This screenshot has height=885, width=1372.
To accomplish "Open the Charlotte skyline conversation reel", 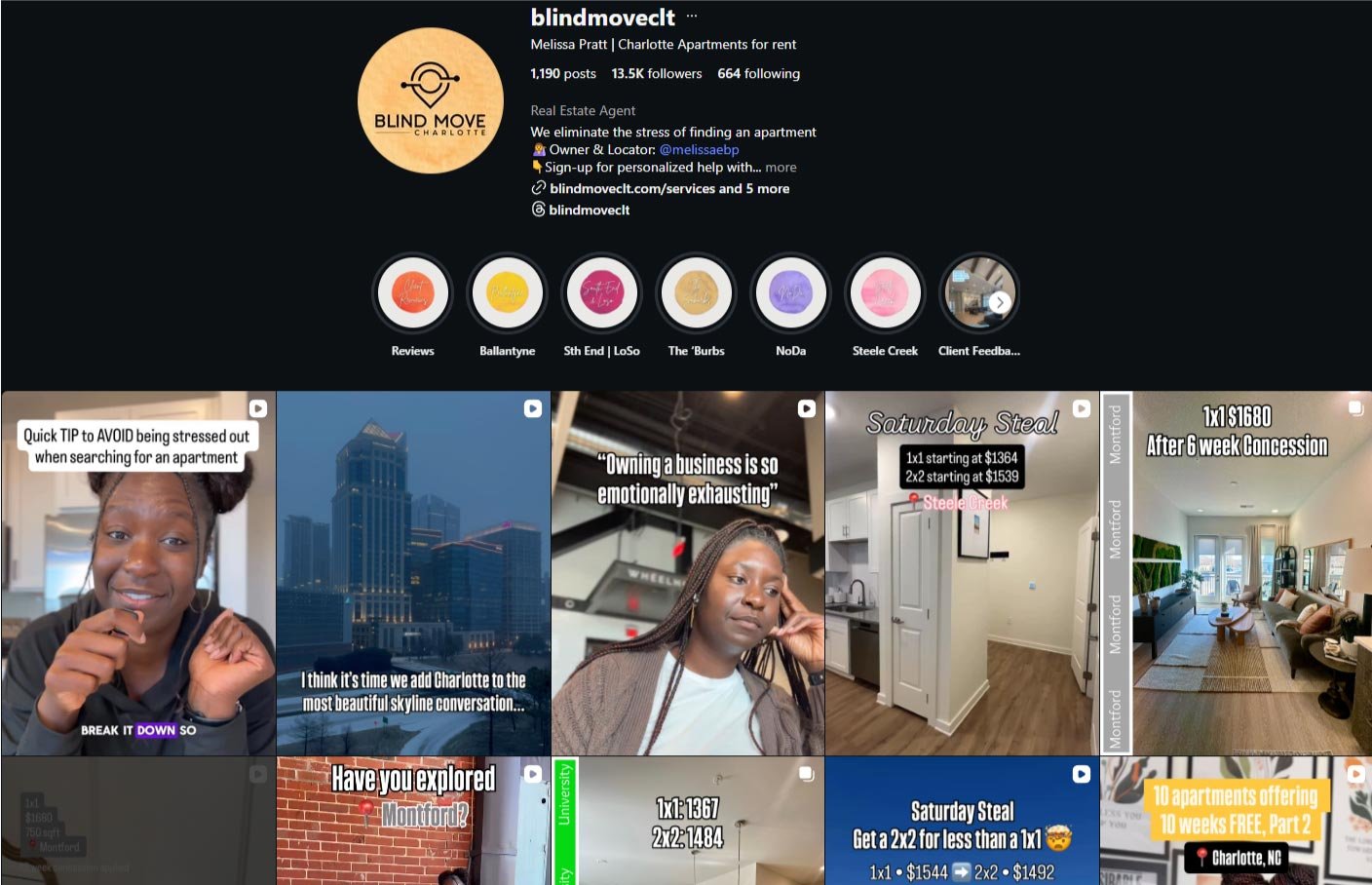I will [x=413, y=573].
